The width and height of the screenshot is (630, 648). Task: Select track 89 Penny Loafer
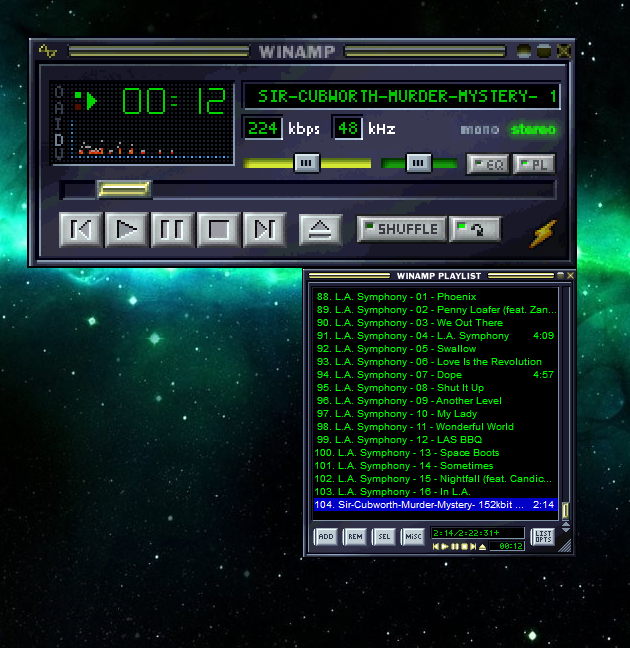436,310
